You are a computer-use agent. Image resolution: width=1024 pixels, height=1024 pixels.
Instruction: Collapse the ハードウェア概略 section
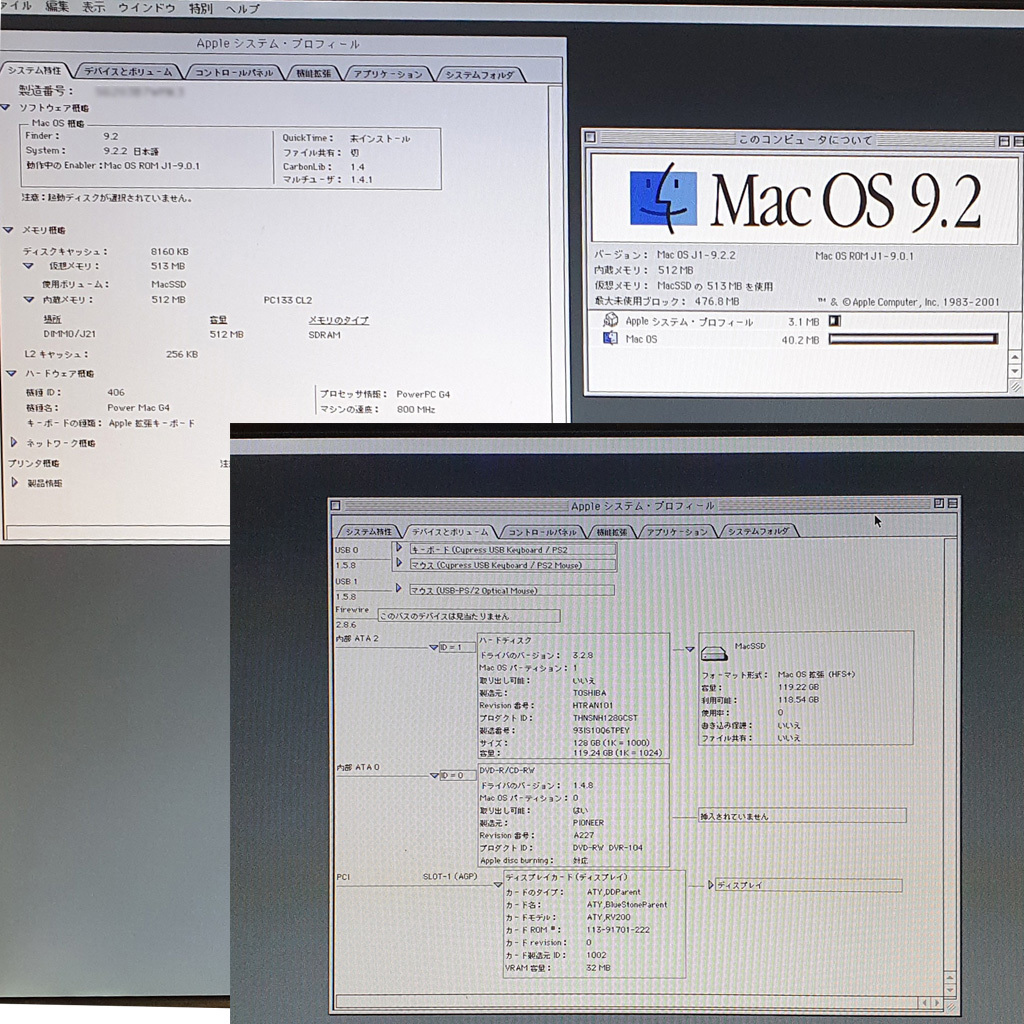click(x=11, y=373)
